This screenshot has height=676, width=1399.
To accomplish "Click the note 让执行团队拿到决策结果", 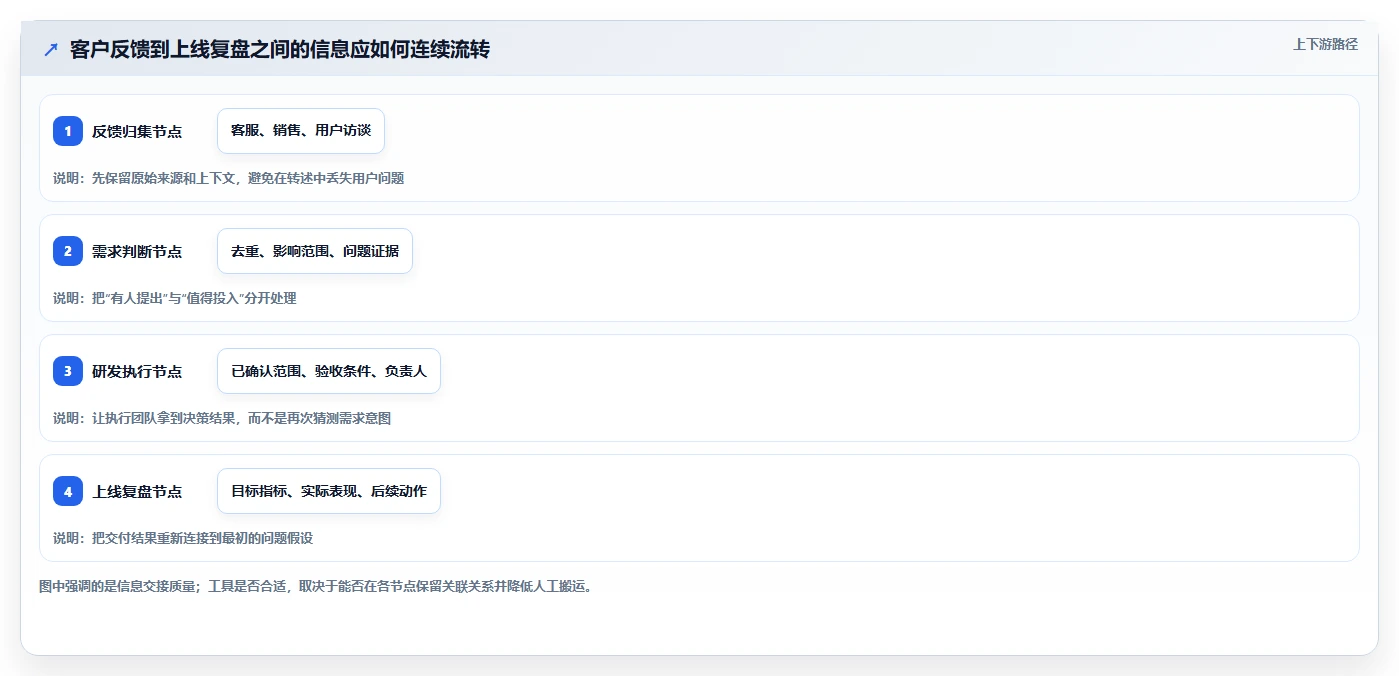I will (163, 418).
